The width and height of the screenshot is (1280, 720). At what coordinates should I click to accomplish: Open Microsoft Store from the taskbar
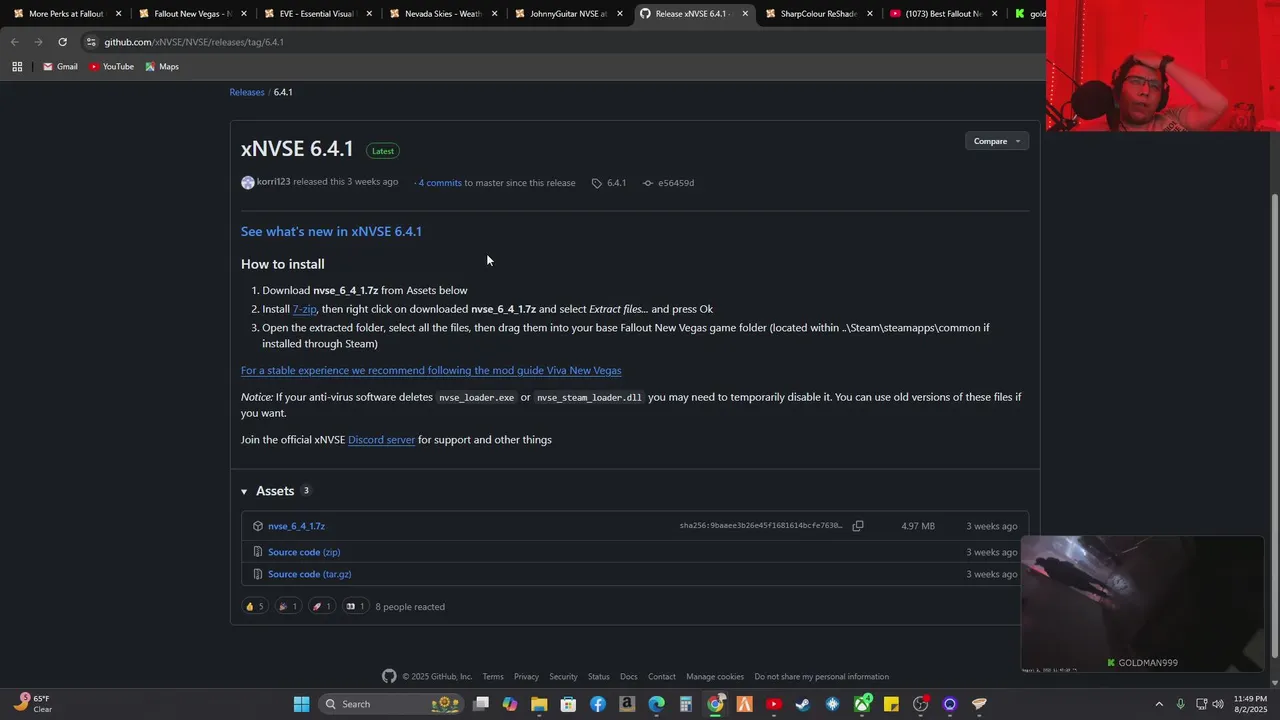pyautogui.click(x=568, y=704)
